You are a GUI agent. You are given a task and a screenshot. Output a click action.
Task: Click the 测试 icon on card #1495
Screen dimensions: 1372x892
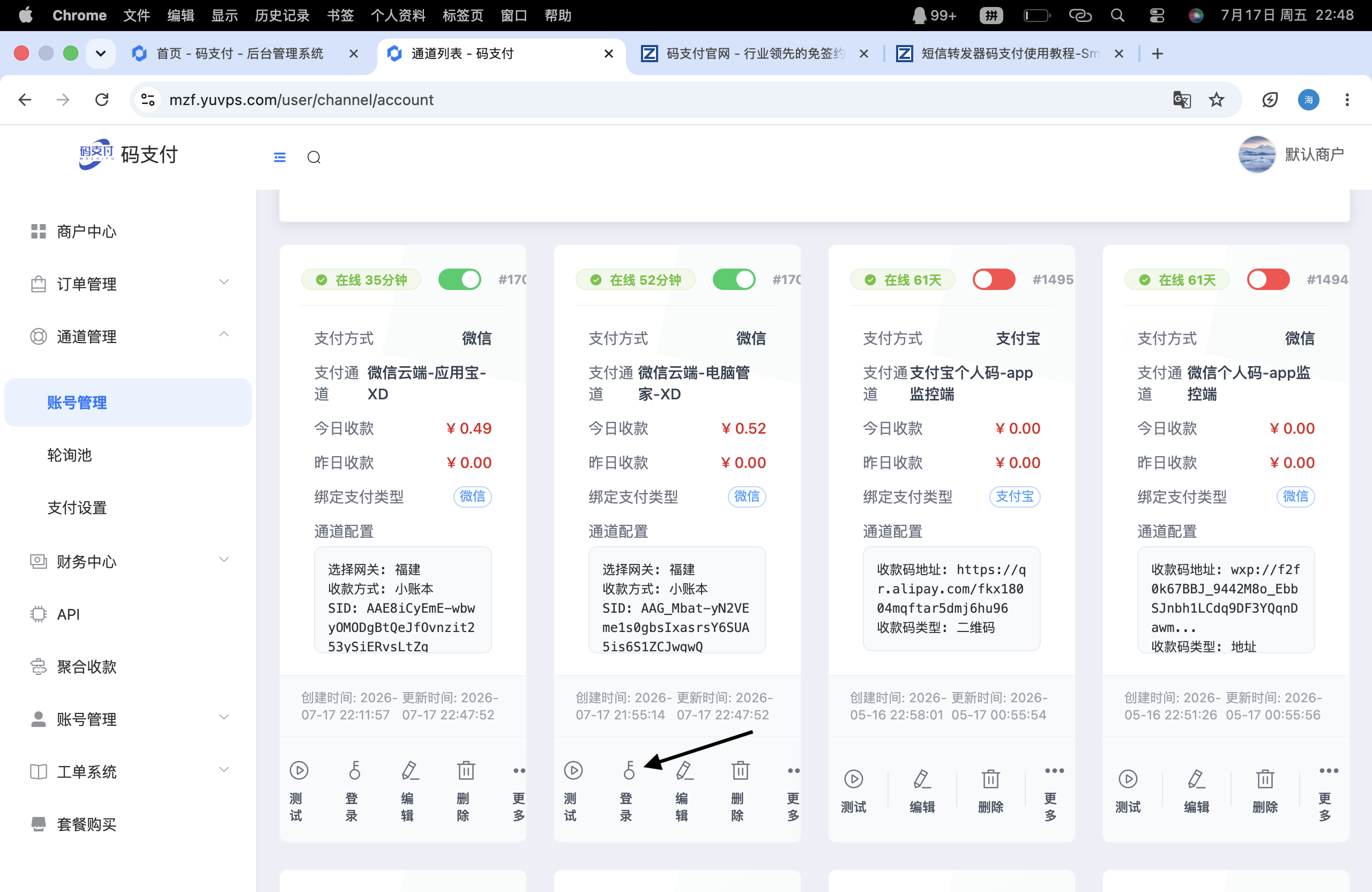pos(853,779)
